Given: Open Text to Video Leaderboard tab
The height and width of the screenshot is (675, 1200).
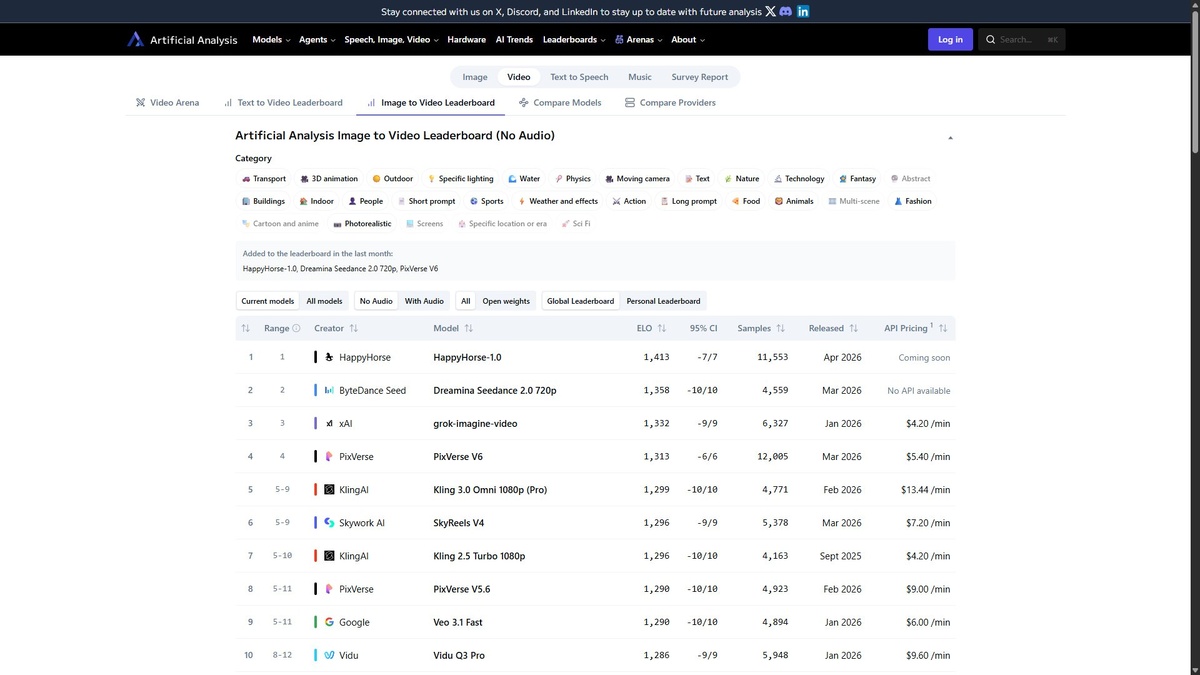Looking at the screenshot, I should tap(283, 103).
